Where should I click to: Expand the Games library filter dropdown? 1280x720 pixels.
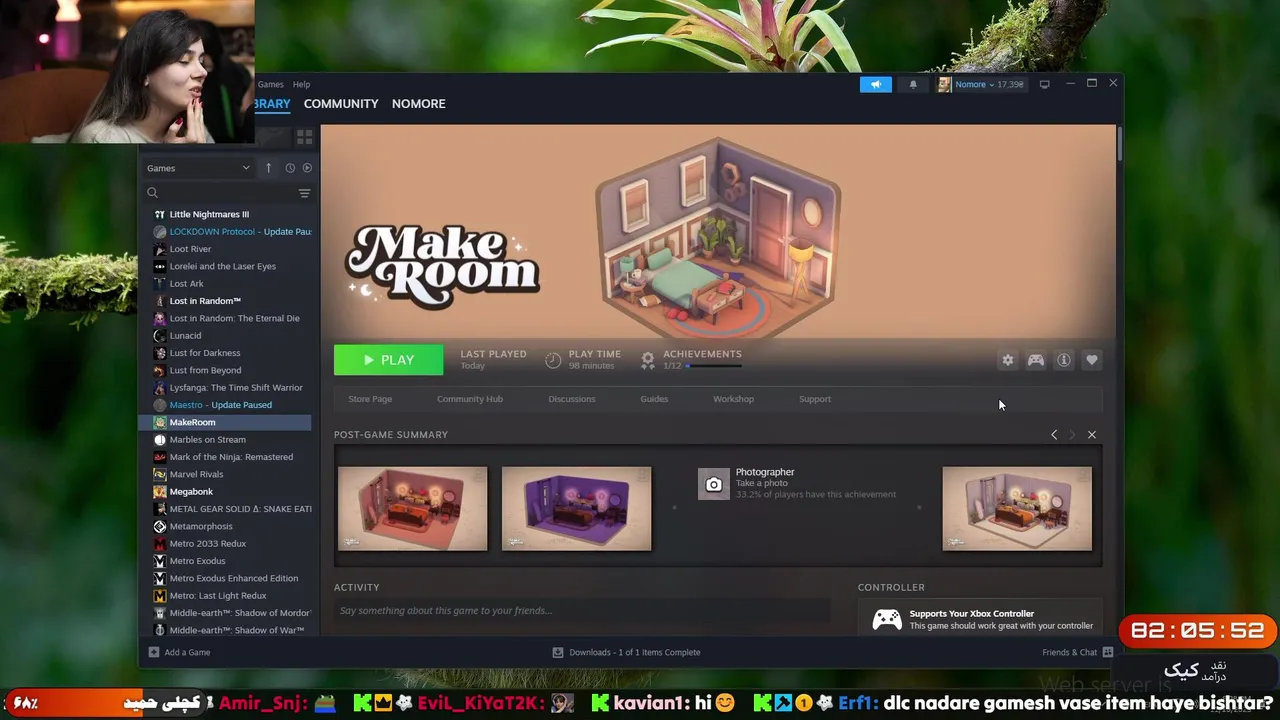point(198,168)
